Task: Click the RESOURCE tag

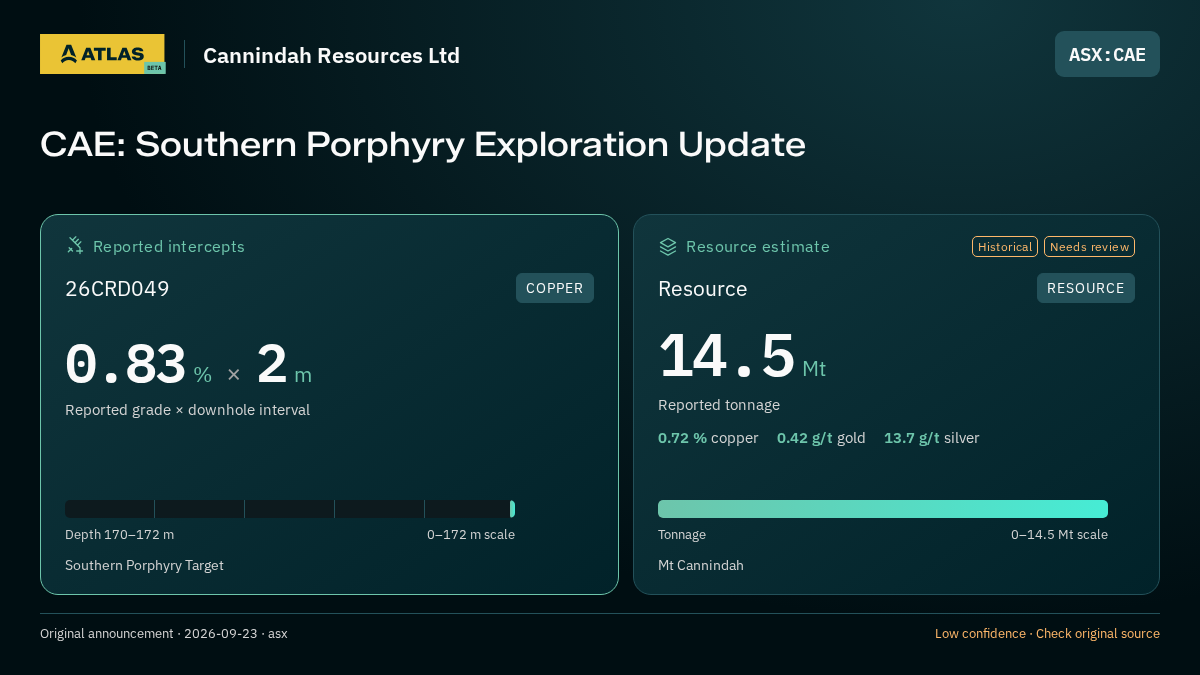Action: [1086, 288]
